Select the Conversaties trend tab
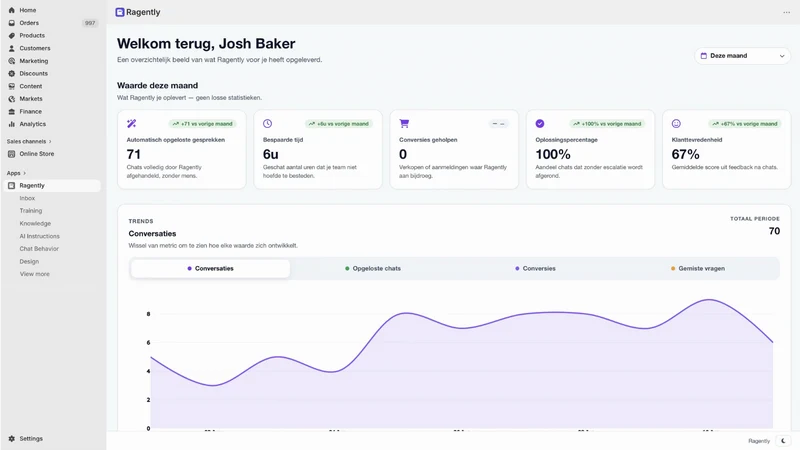This screenshot has height=450, width=800. [210, 268]
